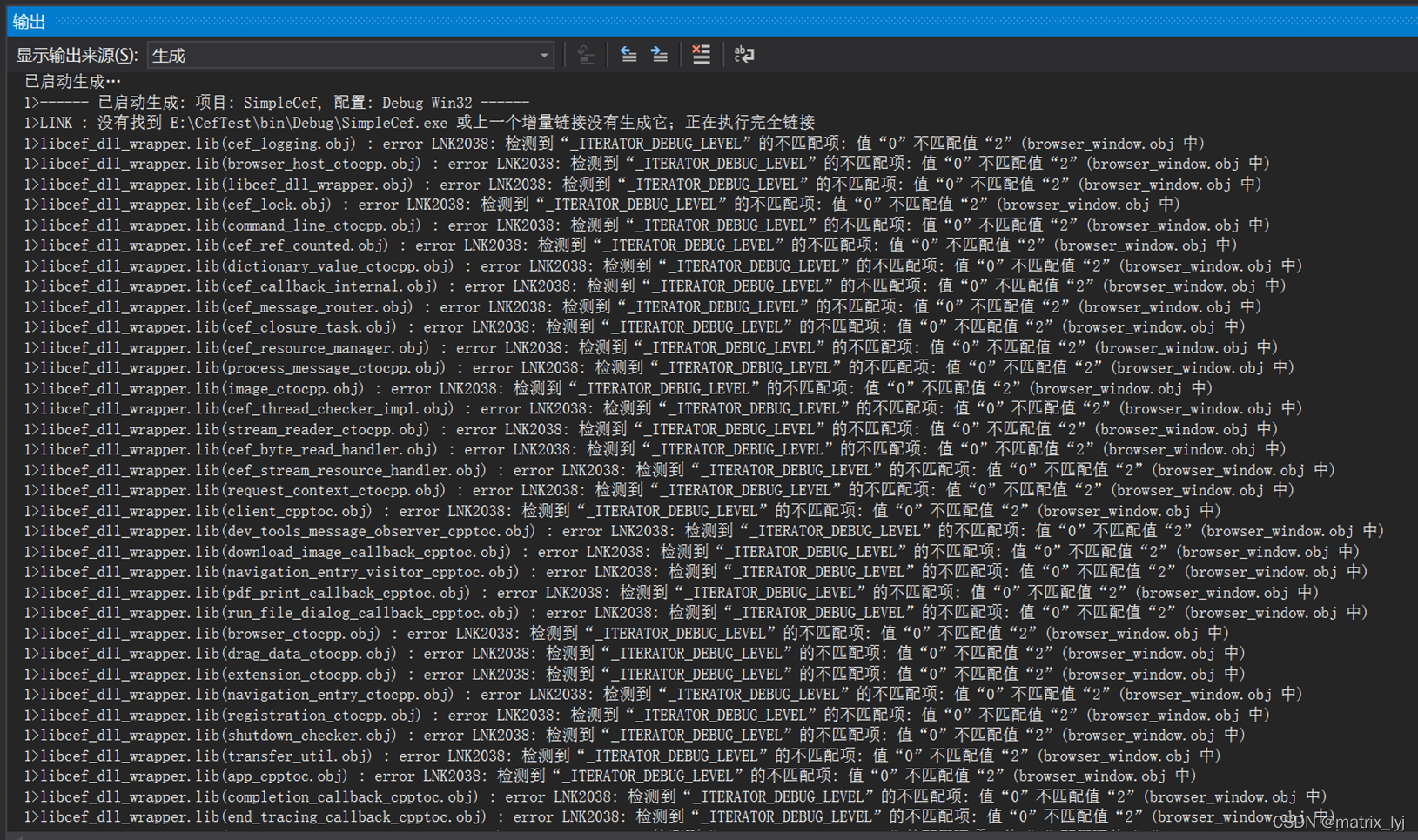The image size is (1418, 840).
Task: Select the command_line_ctocpp.obj error line
Action: coord(648,225)
